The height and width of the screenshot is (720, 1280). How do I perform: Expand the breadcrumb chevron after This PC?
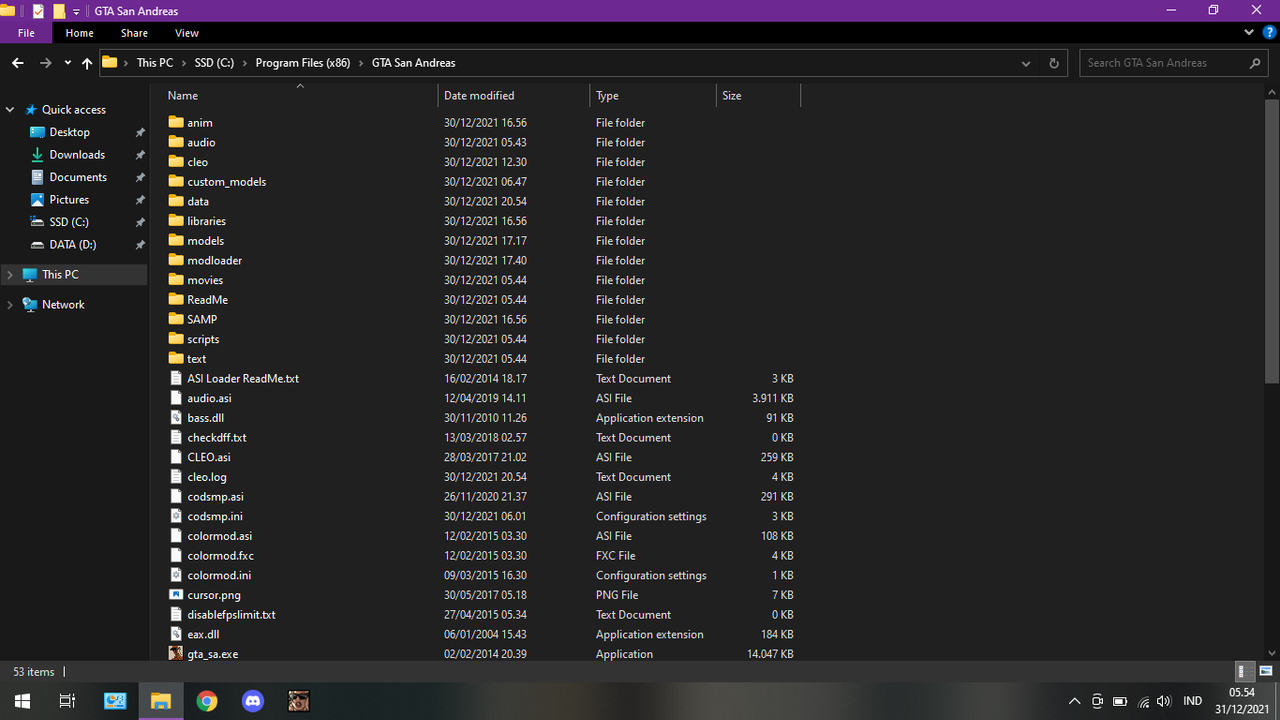tap(184, 63)
